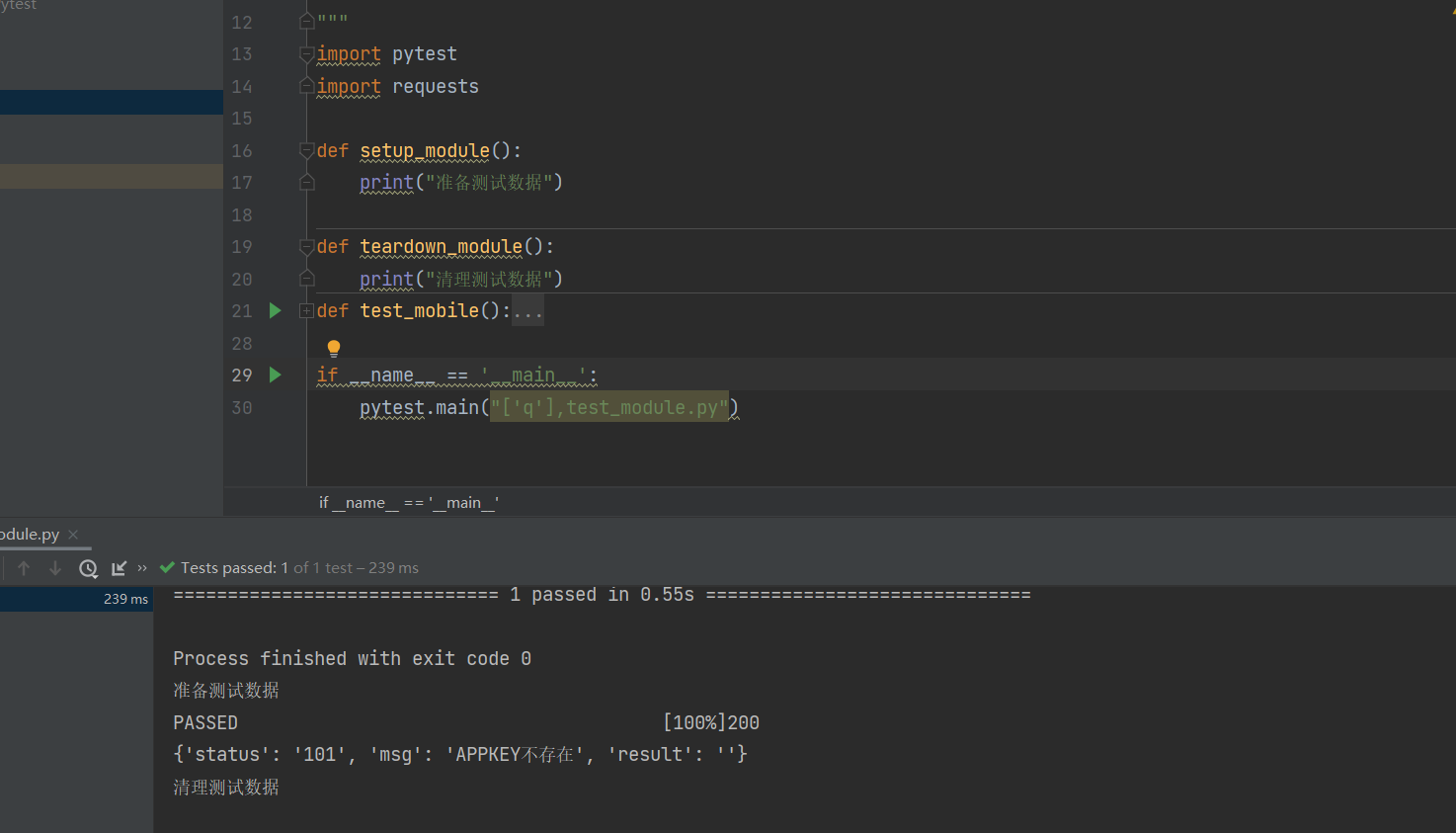
Task: Collapse the teardown_module function fold on line 19
Action: pyautogui.click(x=306, y=246)
